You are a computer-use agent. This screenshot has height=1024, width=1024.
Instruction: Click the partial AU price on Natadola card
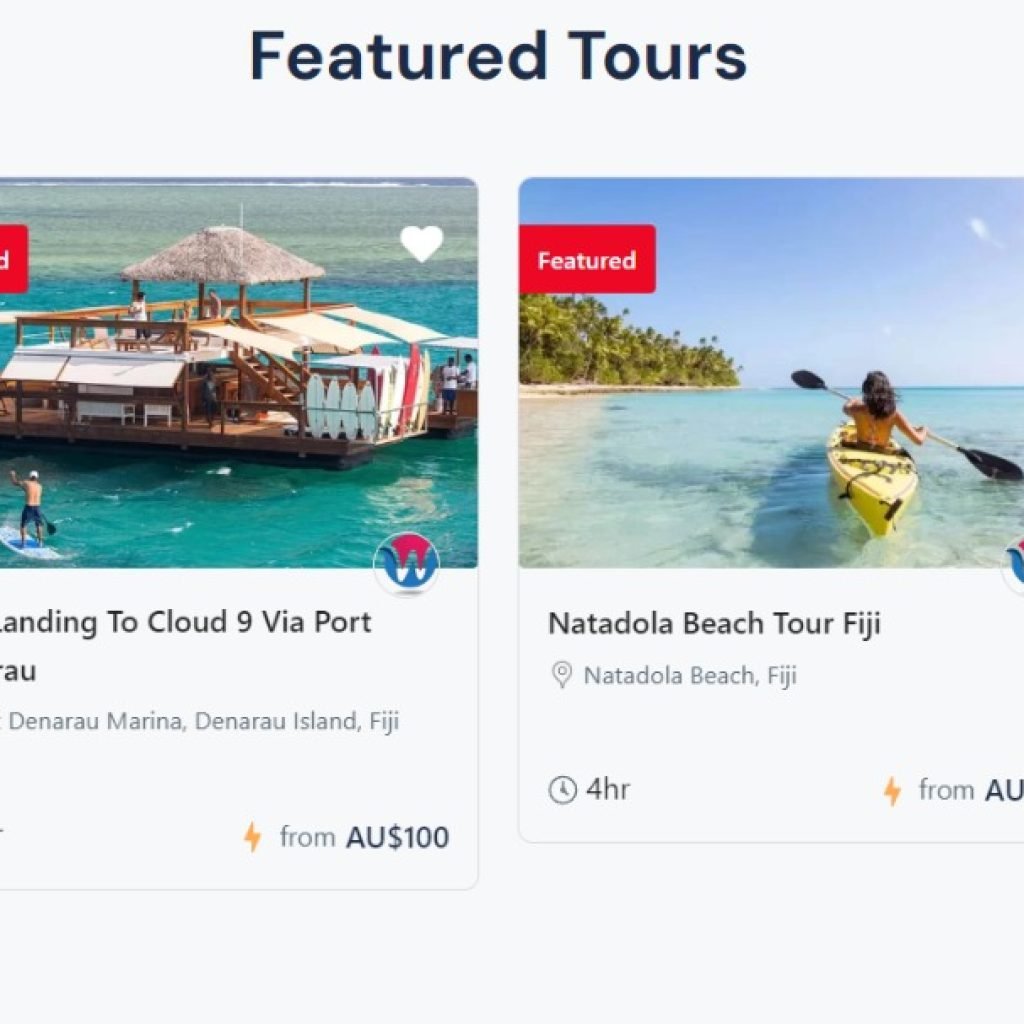click(x=1004, y=791)
